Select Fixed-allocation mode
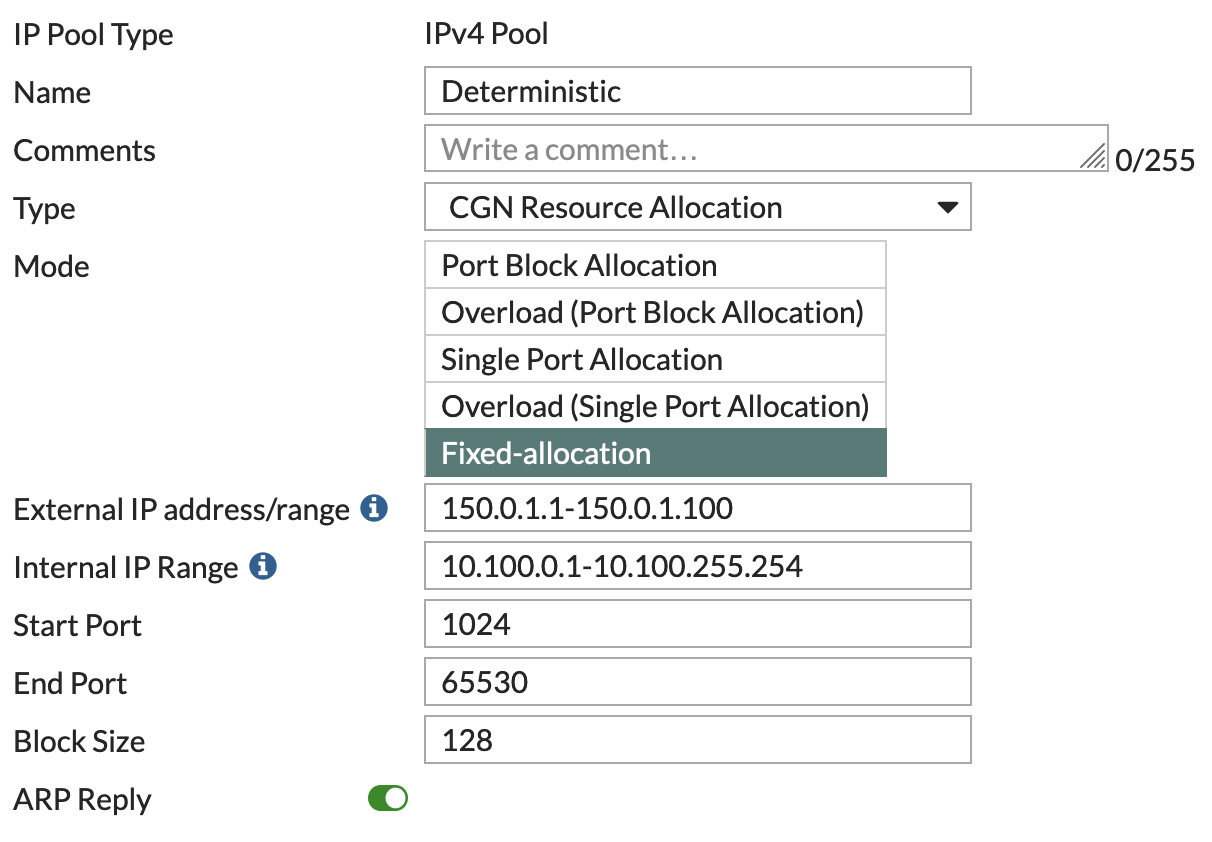 655,453
